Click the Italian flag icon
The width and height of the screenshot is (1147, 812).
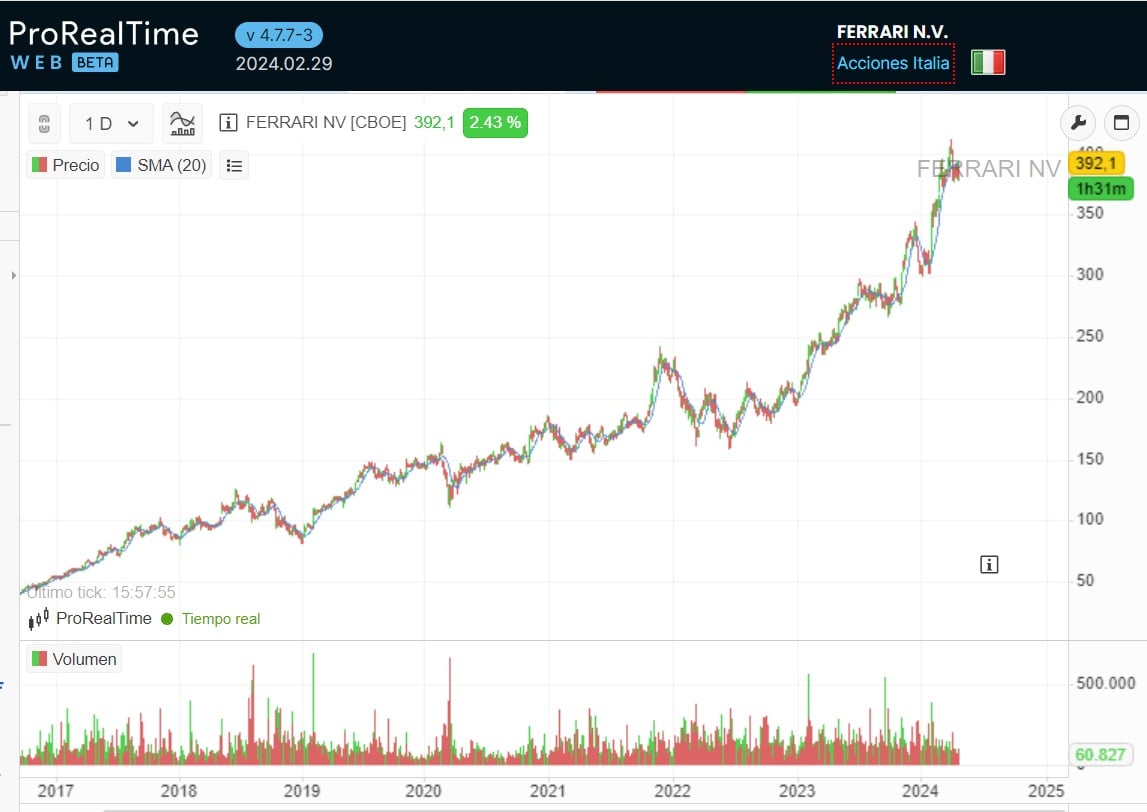pyautogui.click(x=988, y=62)
